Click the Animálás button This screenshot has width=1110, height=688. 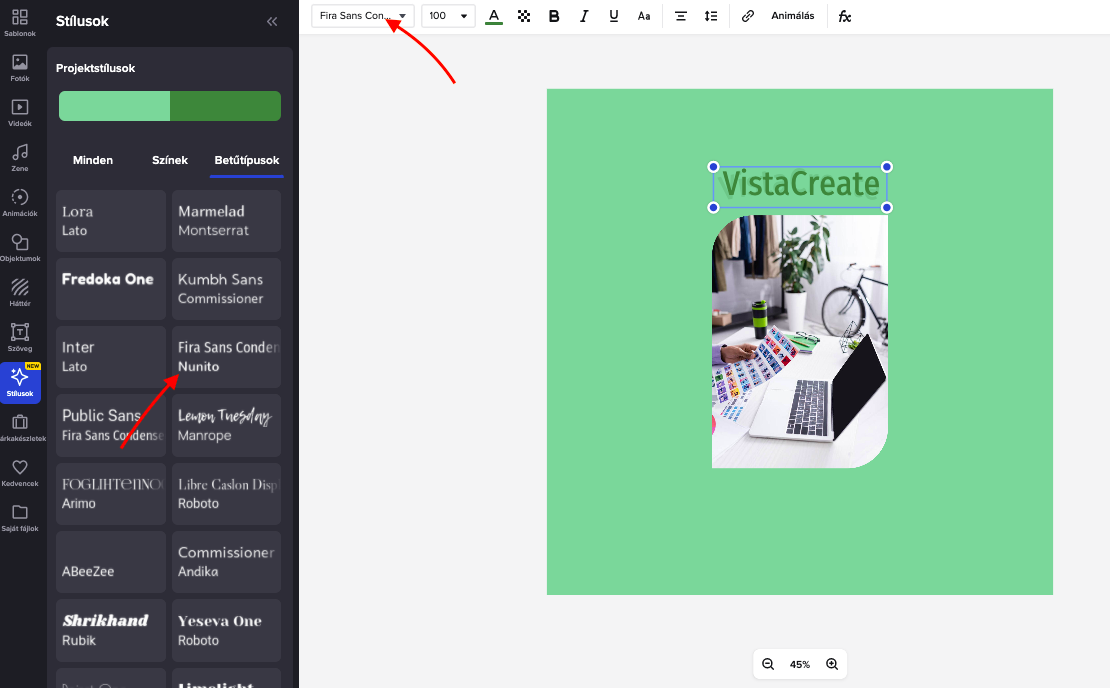(793, 16)
